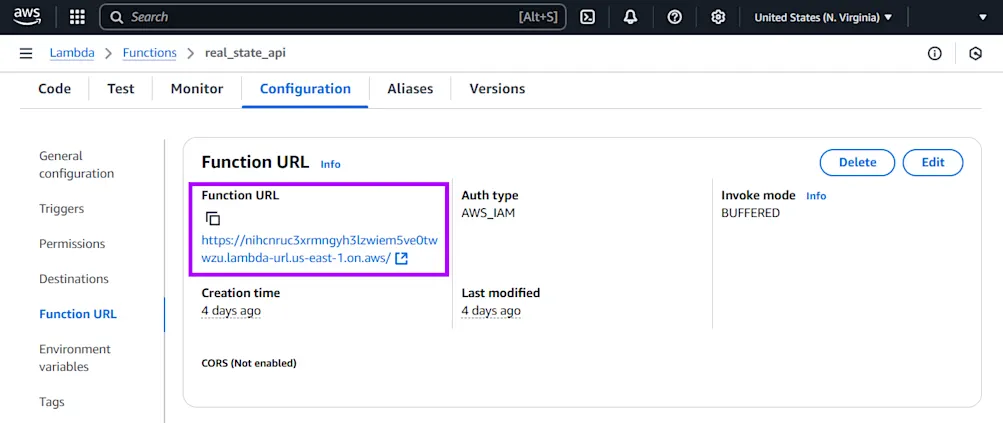
Task: Go to Functions in breadcrumb
Action: click(150, 53)
